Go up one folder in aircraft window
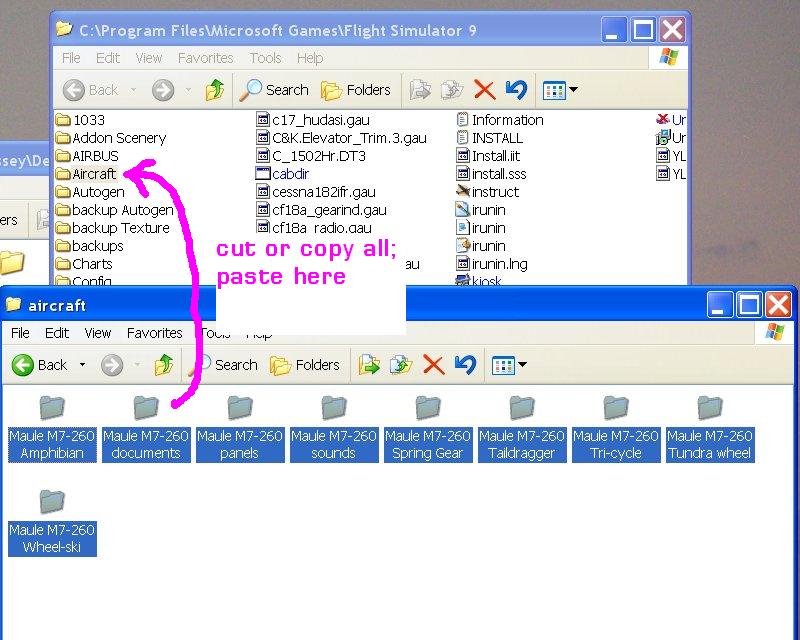This screenshot has height=640, width=800. [164, 365]
